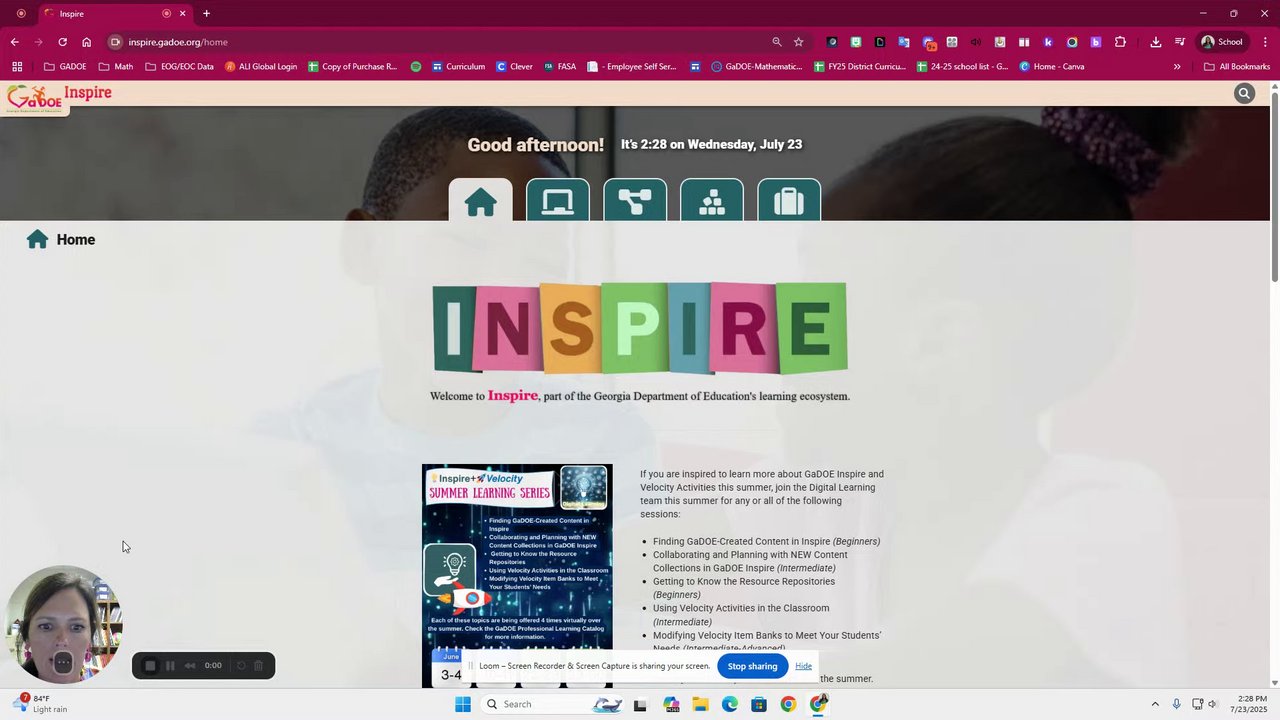This screenshot has width=1280, height=720.
Task: Stop the Loom recording
Action: [x=150, y=666]
